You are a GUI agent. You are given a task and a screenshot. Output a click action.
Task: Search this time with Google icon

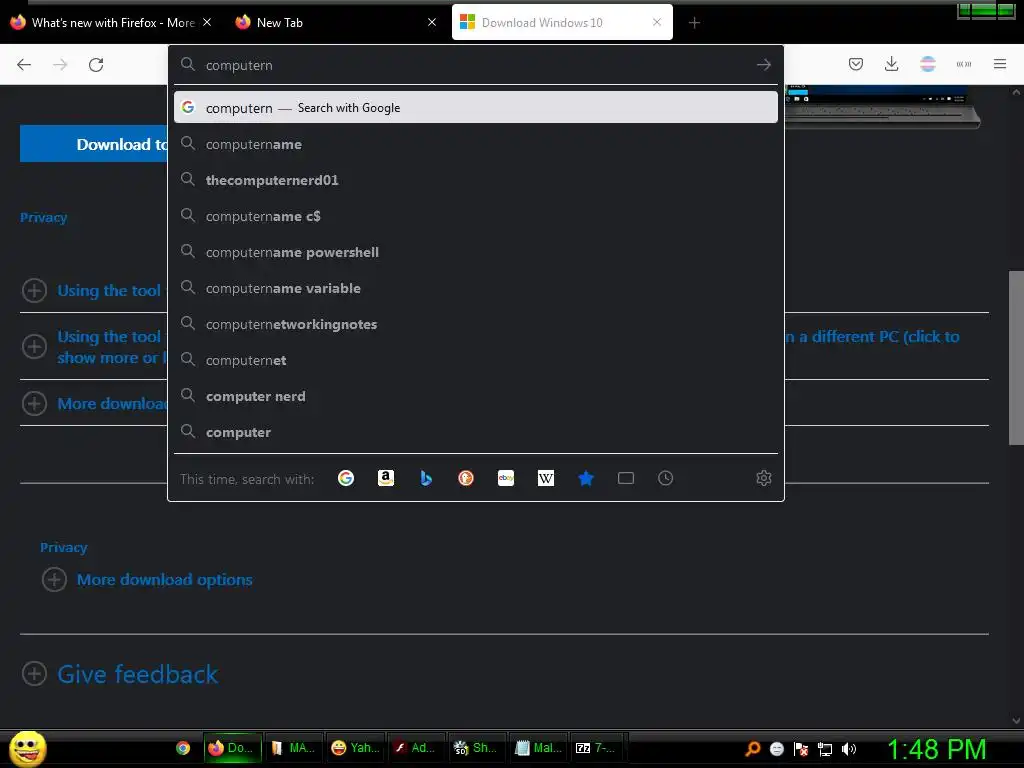point(346,479)
